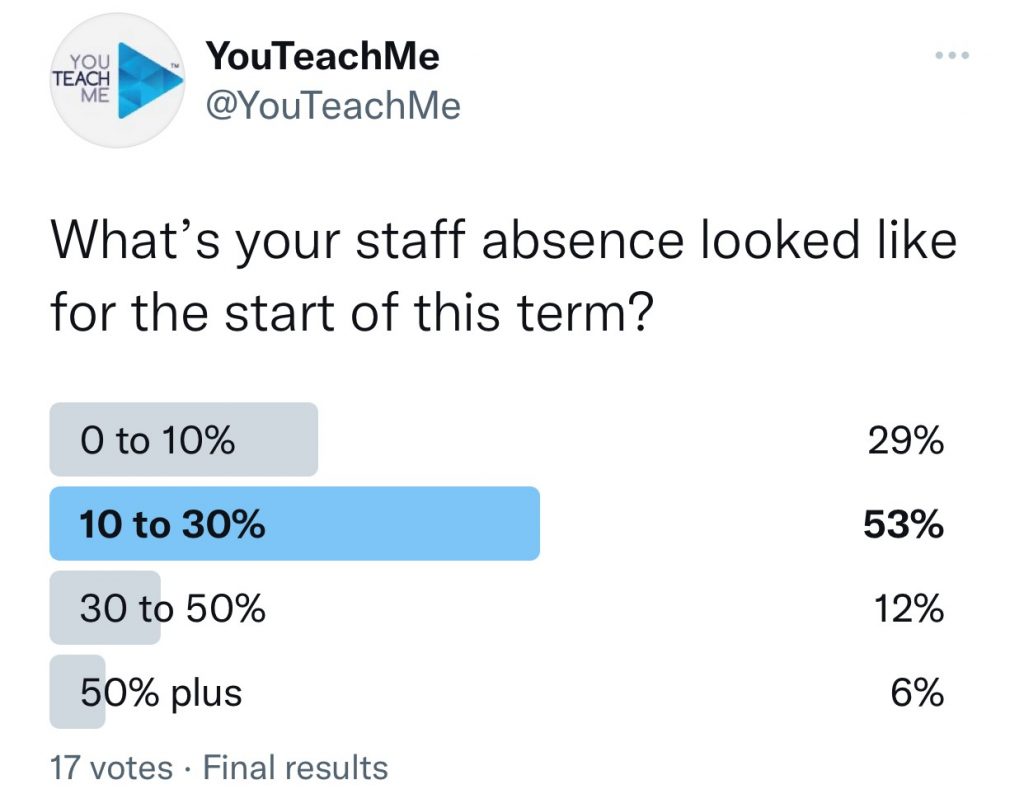1024x808 pixels.
Task: Click the small grey 50% plus bar
Action: click(x=77, y=692)
